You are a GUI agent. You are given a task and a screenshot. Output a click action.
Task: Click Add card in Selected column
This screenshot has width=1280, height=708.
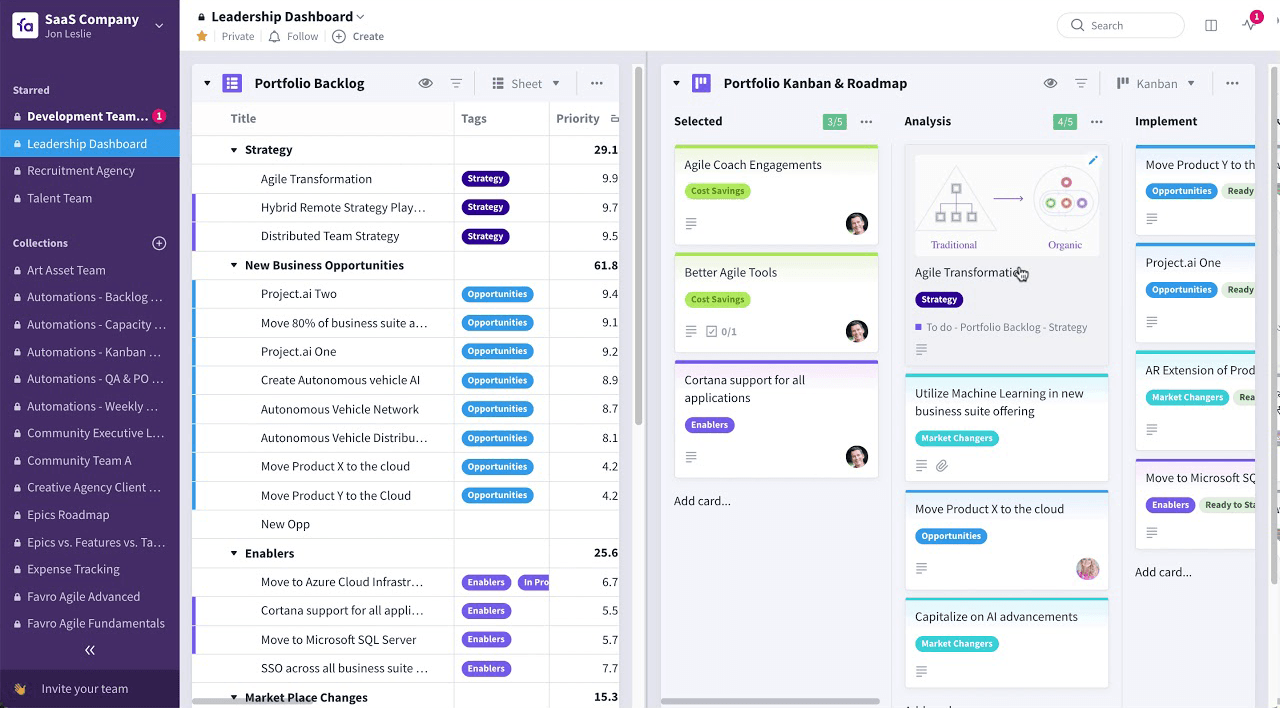pyautogui.click(x=702, y=501)
